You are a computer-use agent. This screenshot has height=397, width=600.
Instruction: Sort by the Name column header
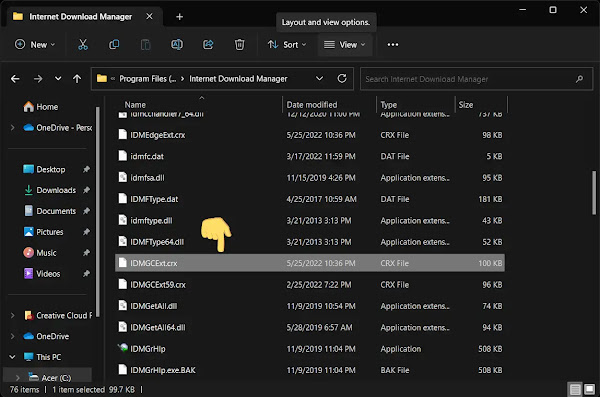point(135,105)
